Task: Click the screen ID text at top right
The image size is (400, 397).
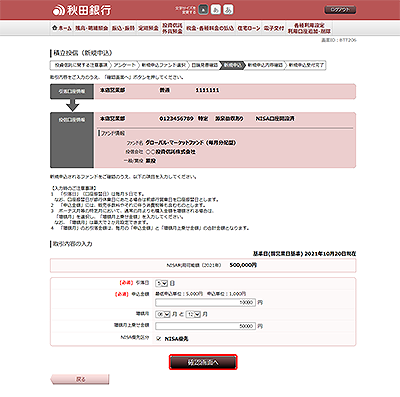Action: [x=339, y=40]
